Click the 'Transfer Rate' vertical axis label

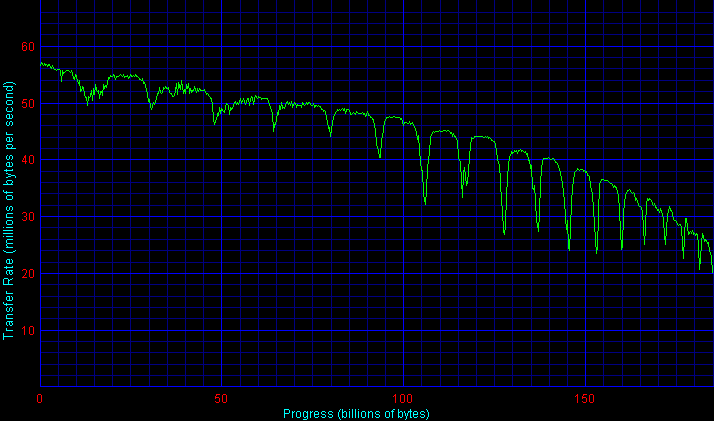pos(9,211)
